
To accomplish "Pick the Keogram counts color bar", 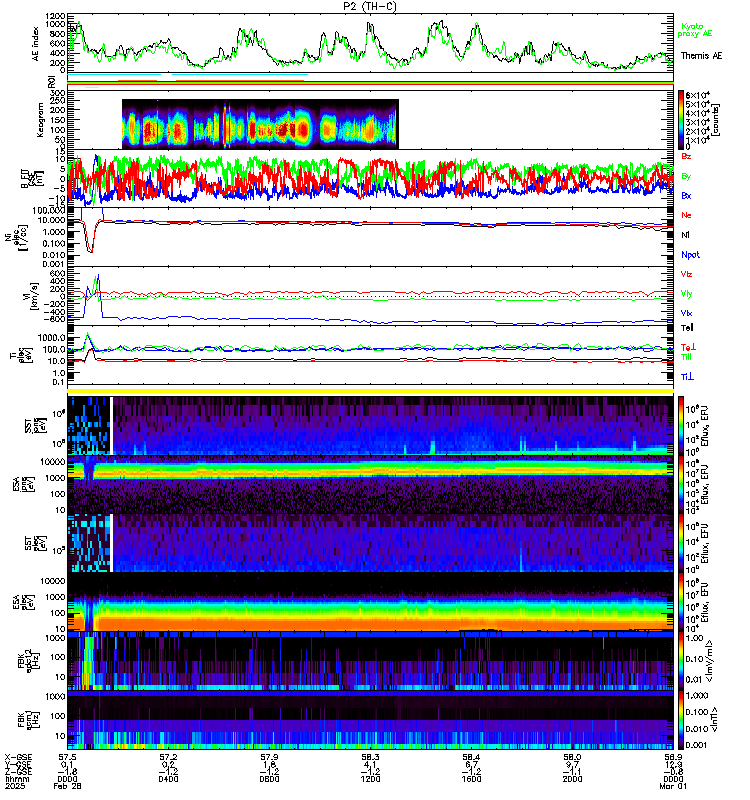I will pyautogui.click(x=681, y=119).
